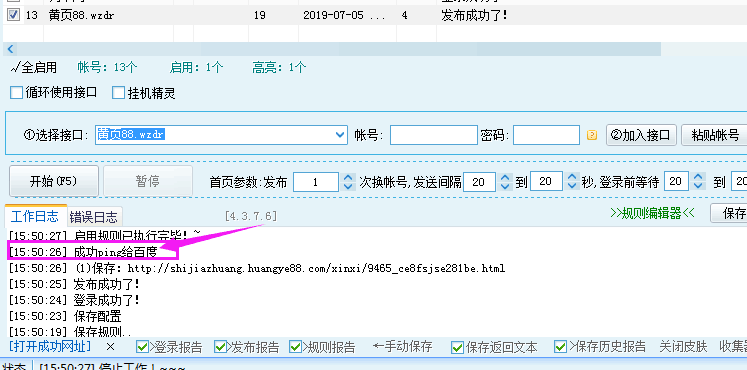Toggle the >保存历史报告 checkbox
The width and height of the screenshot is (747, 370).
pyautogui.click(x=561, y=347)
